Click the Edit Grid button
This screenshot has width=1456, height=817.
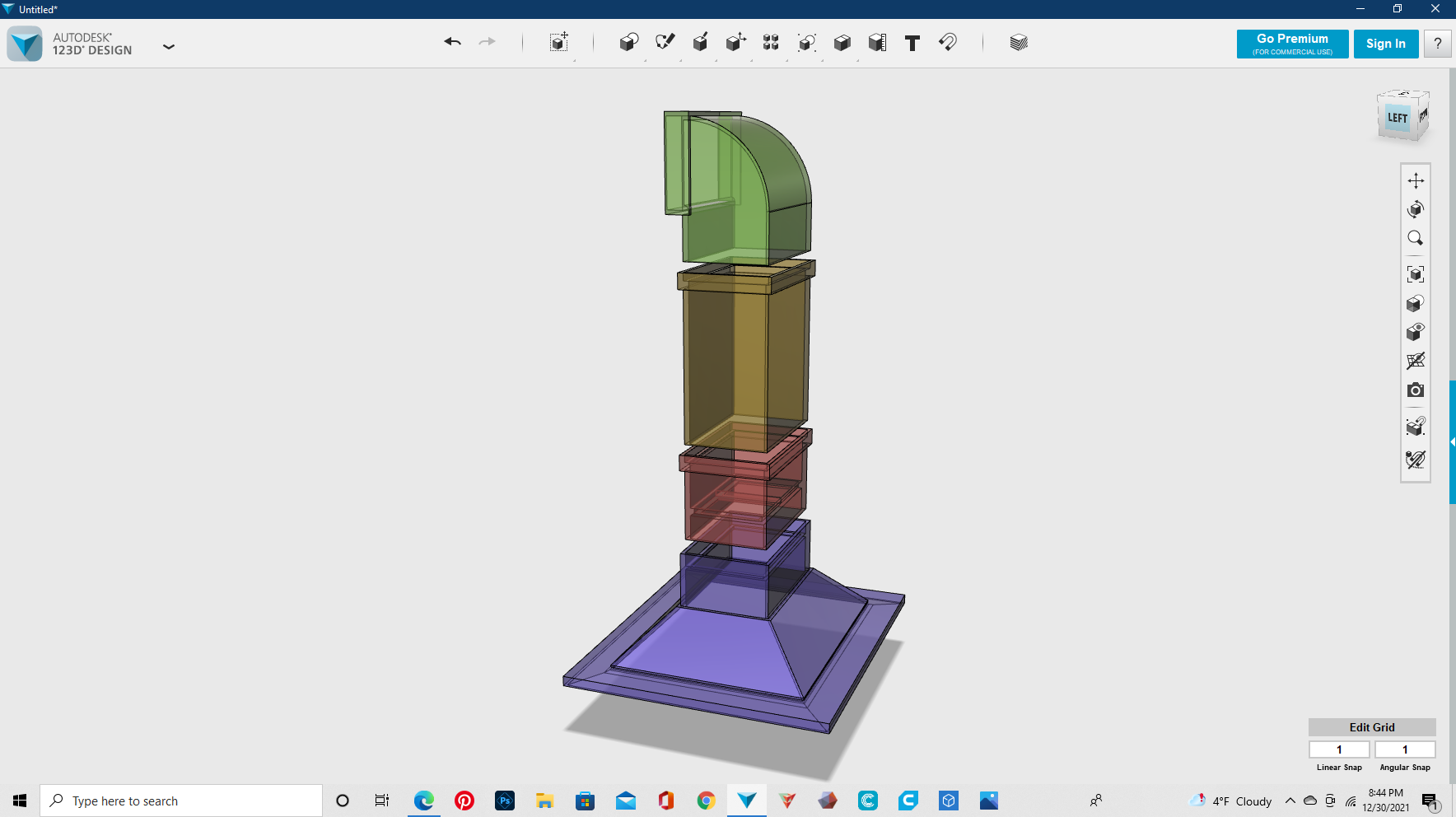tap(1372, 727)
